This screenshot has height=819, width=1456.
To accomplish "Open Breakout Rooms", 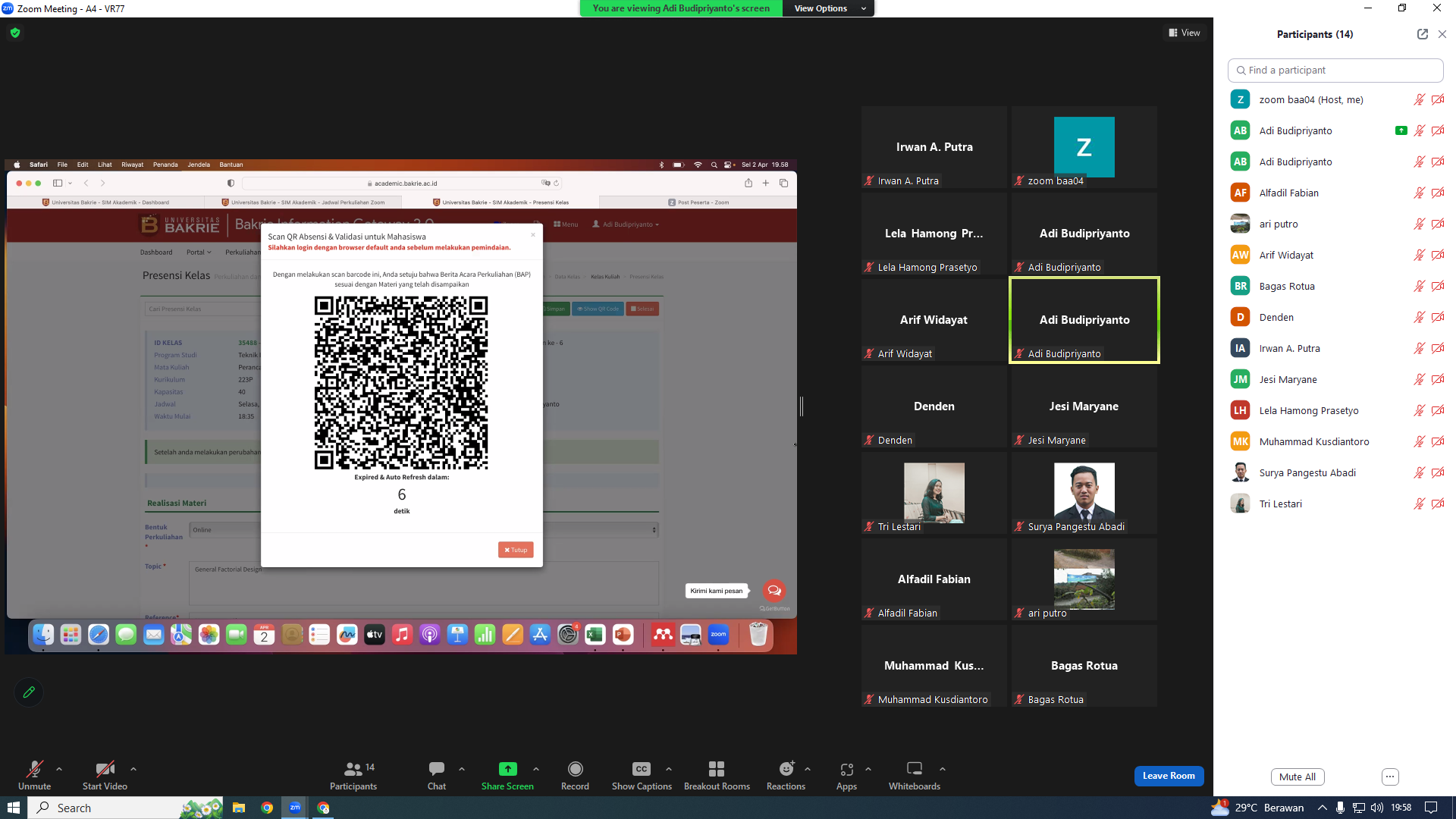I will tap(717, 775).
